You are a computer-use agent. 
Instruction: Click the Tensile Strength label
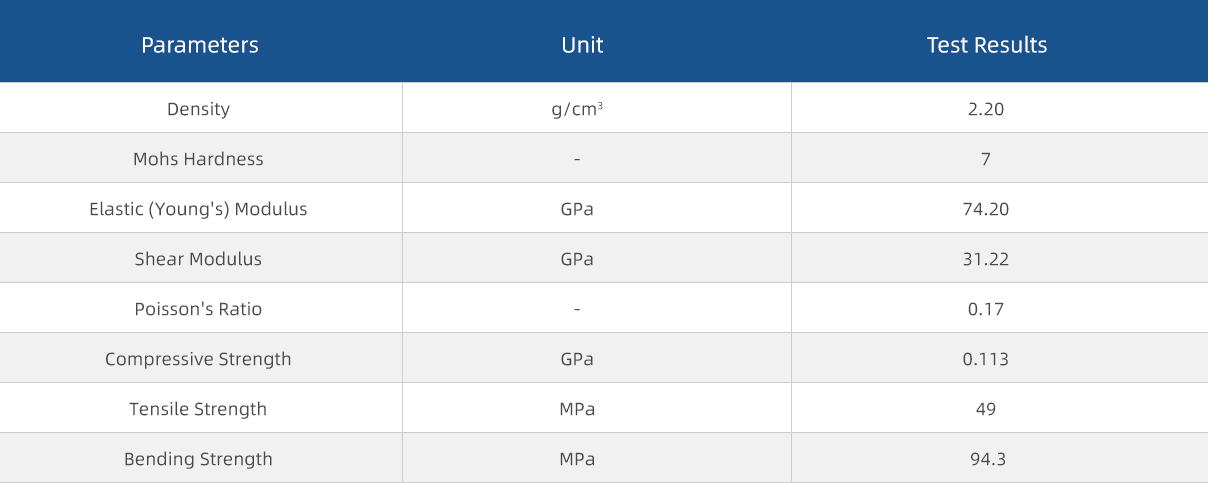pyautogui.click(x=198, y=409)
